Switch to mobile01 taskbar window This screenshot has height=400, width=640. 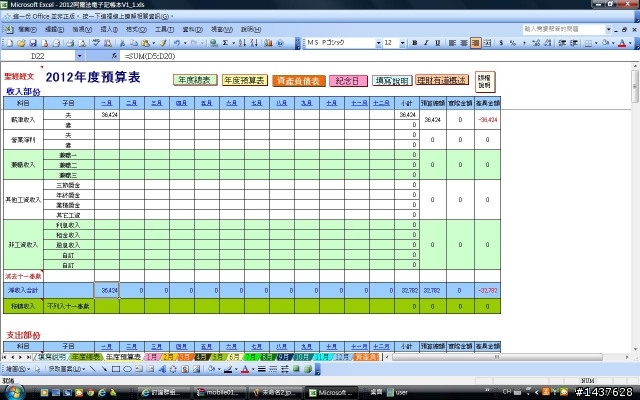click(220, 392)
